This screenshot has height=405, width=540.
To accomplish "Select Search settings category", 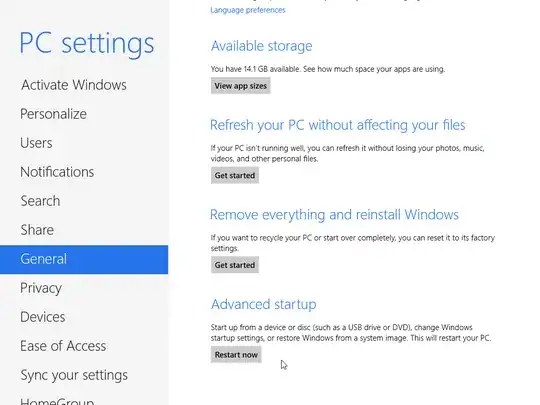I will [40, 201].
